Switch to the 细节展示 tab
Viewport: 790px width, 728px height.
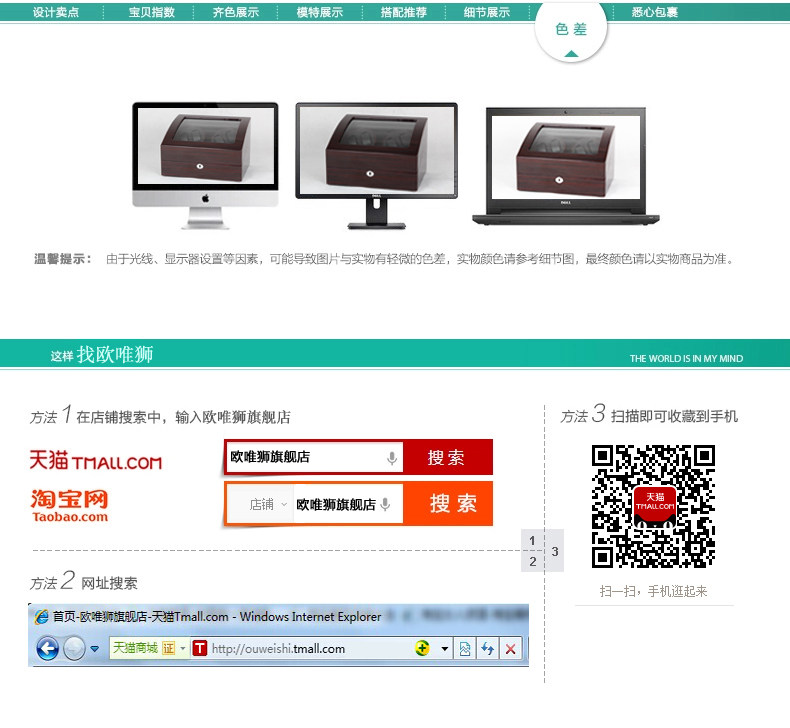pyautogui.click(x=487, y=12)
